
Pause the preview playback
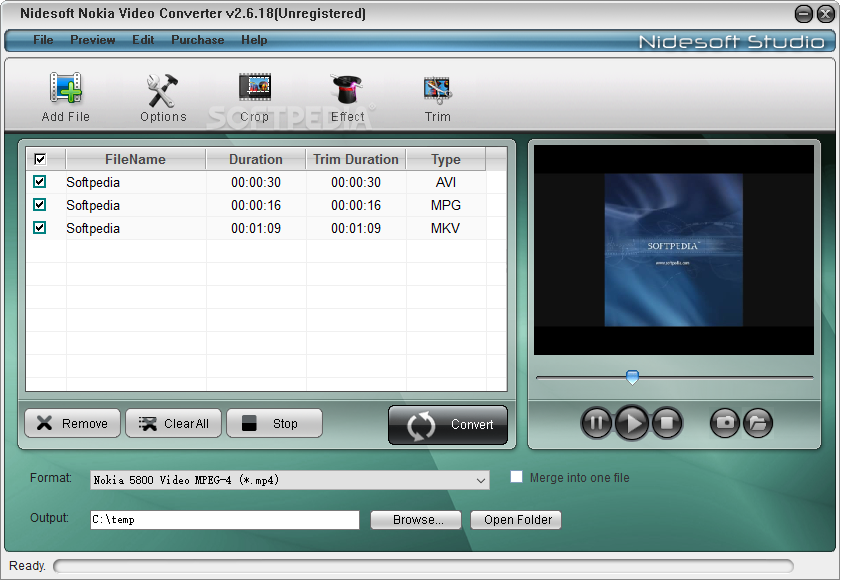click(596, 423)
